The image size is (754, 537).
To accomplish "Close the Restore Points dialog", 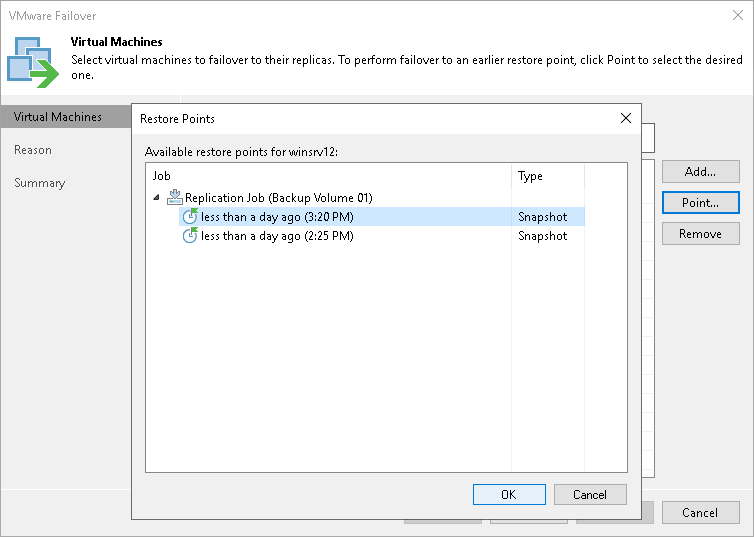I will click(x=626, y=118).
